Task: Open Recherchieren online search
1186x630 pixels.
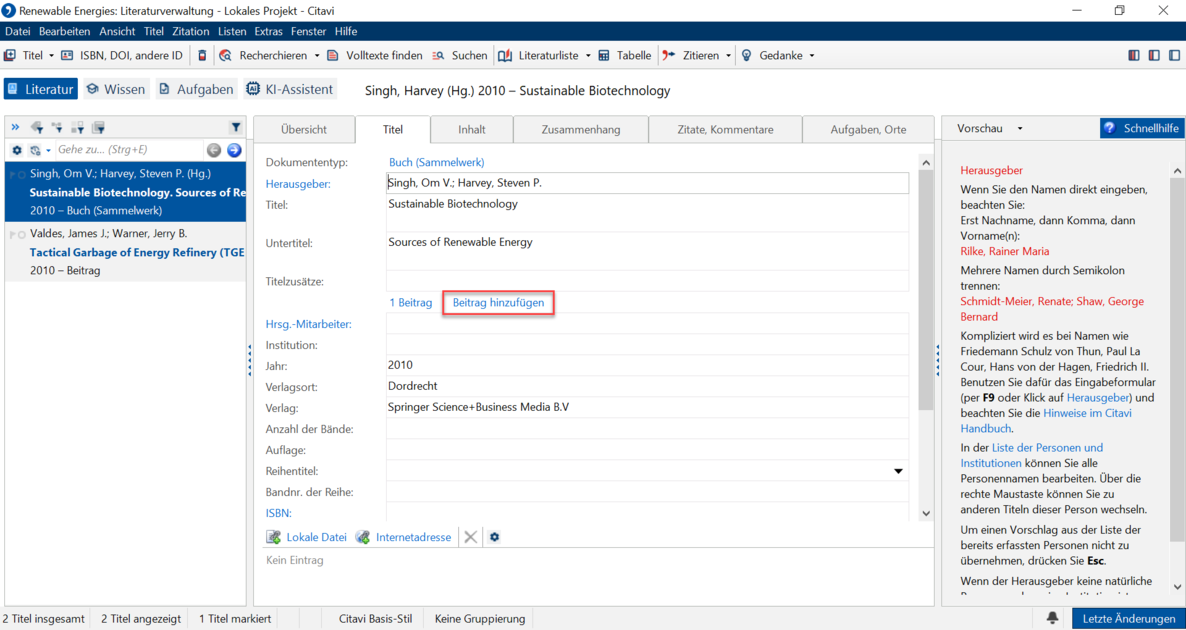Action: tap(265, 55)
